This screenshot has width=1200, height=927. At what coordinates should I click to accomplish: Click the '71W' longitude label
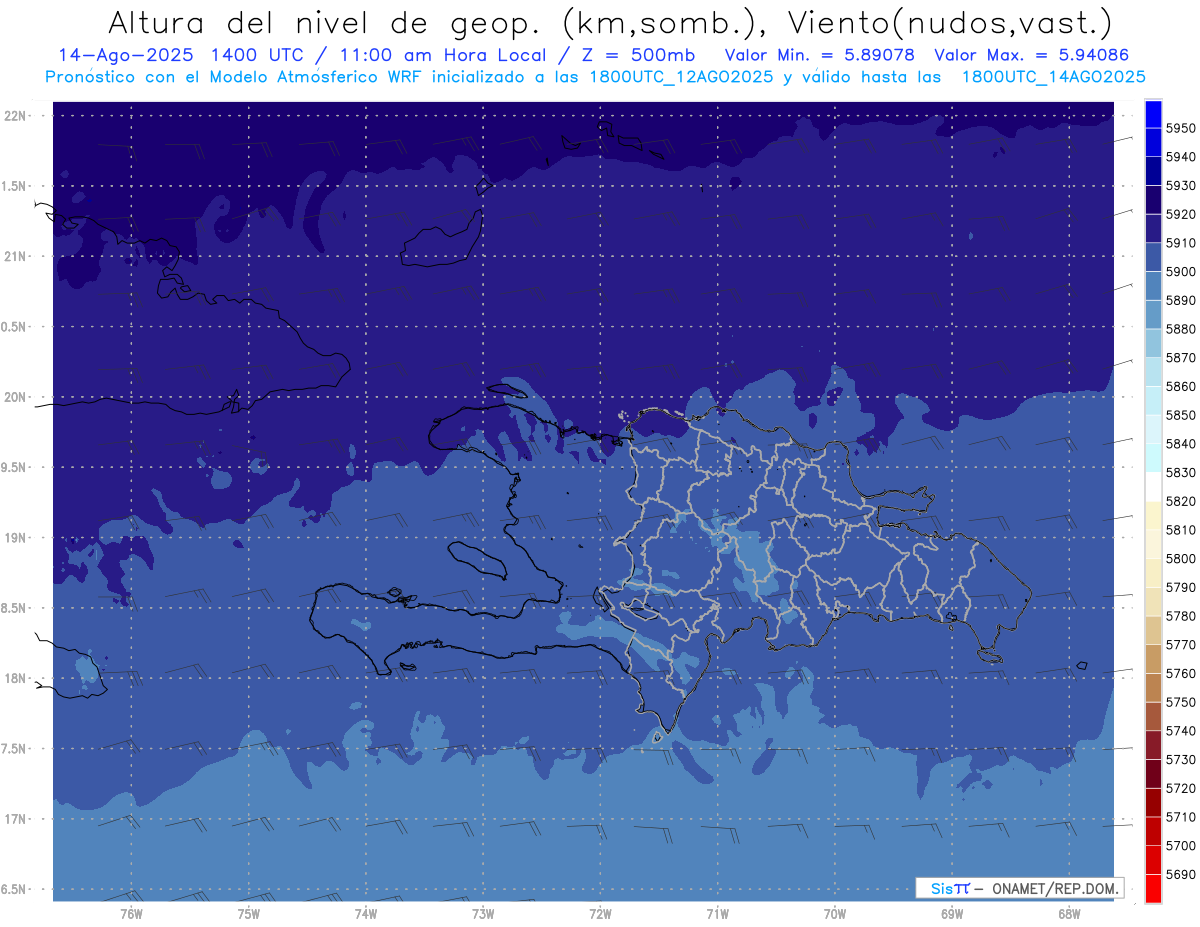click(717, 914)
